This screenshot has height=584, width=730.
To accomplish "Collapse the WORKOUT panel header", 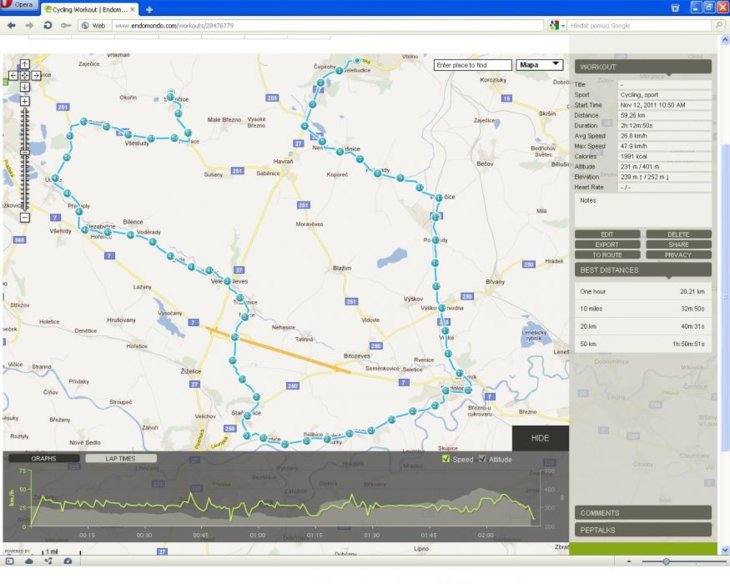I will [643, 67].
